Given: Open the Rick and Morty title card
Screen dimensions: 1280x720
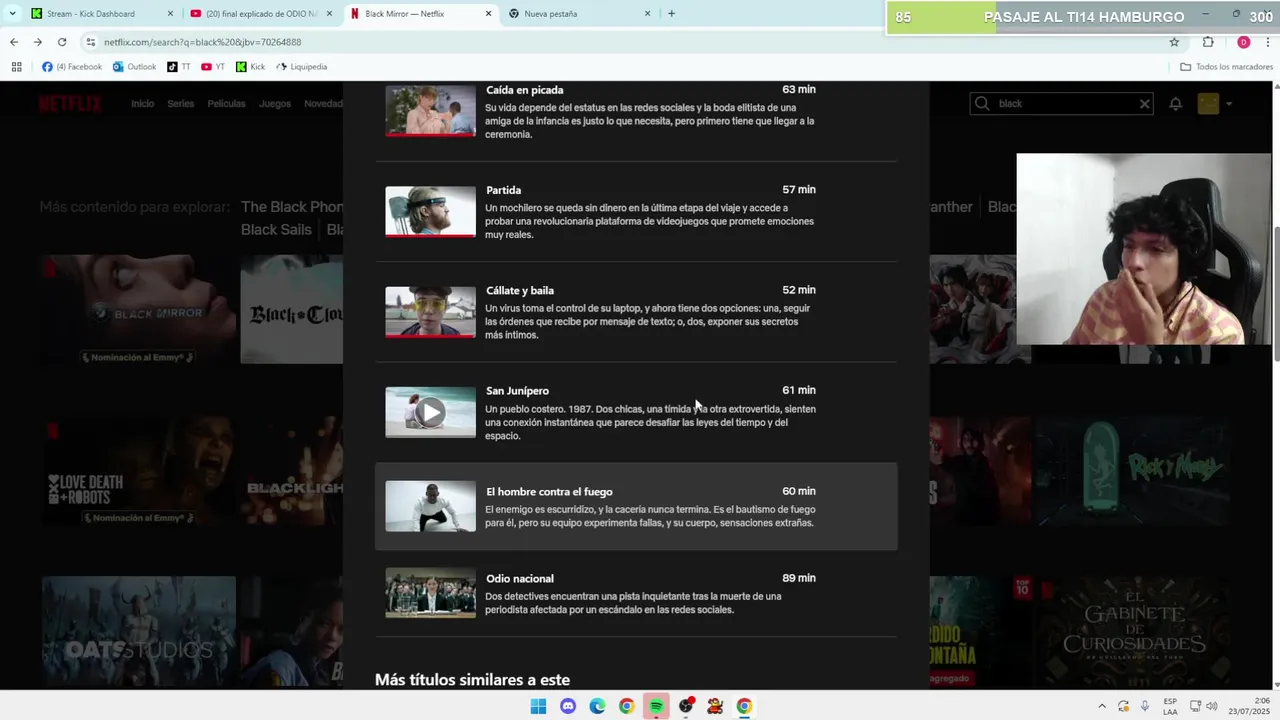Looking at the screenshot, I should (x=1133, y=471).
